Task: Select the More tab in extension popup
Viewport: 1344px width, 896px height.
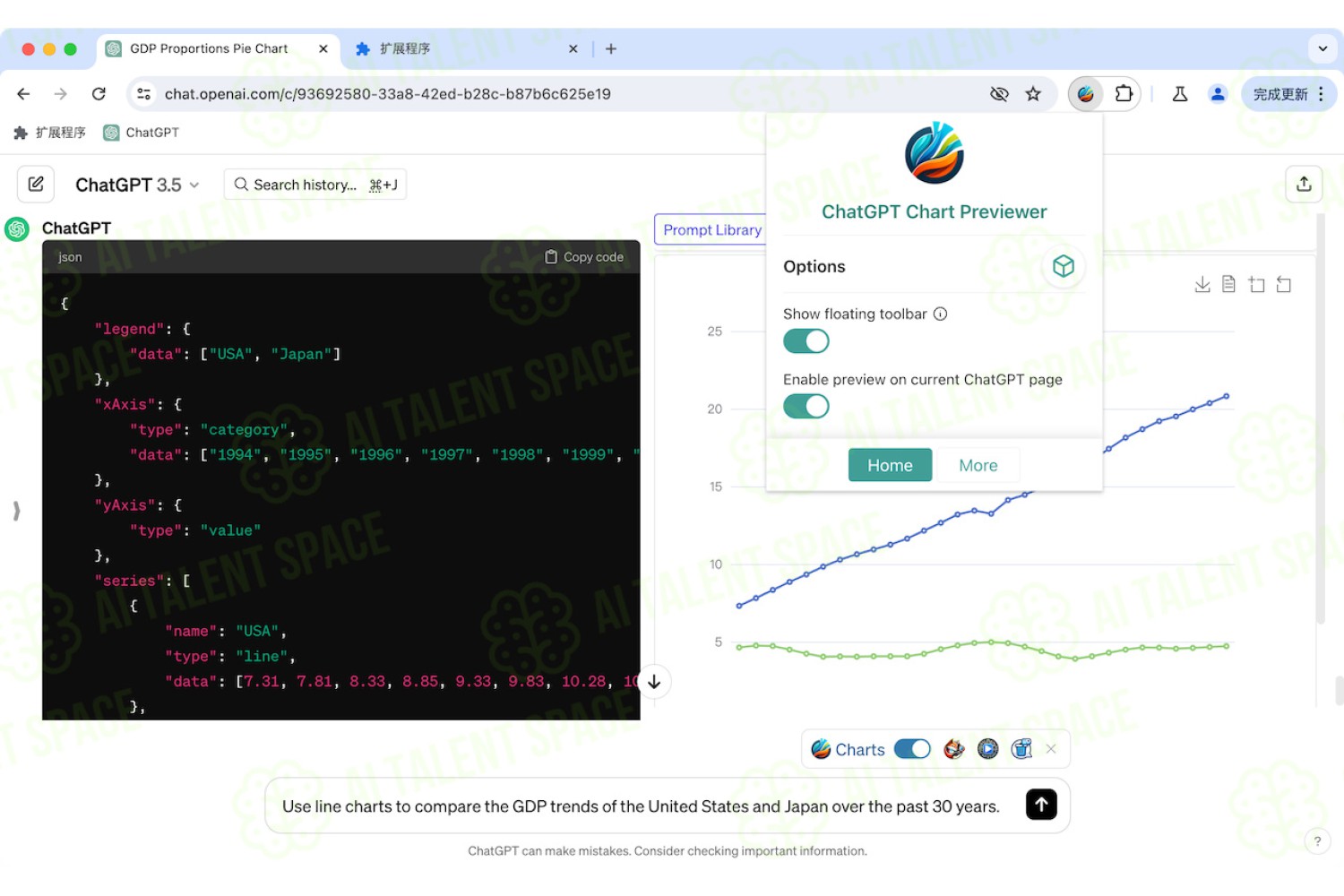Action: pos(978,465)
